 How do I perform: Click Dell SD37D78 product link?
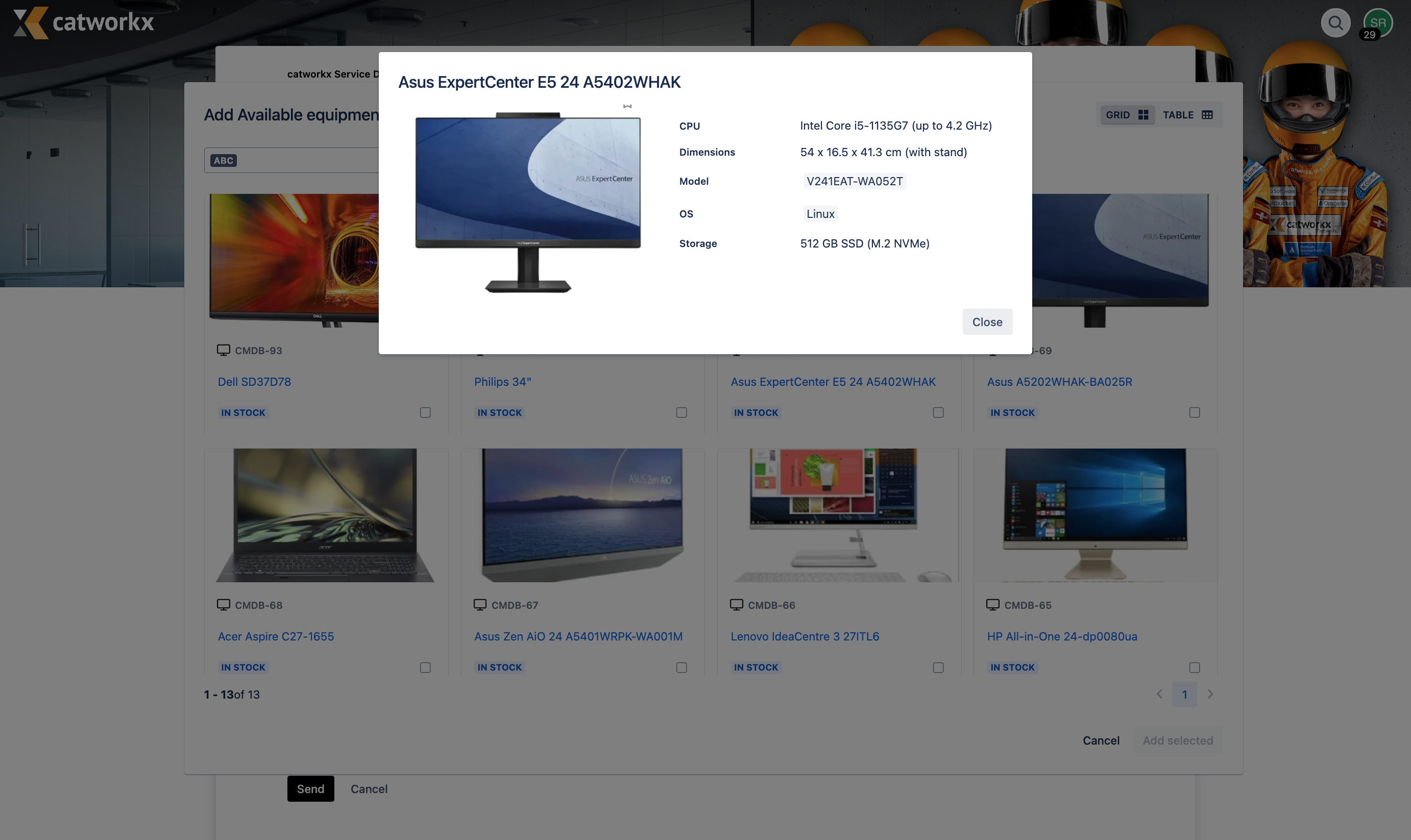pos(254,382)
